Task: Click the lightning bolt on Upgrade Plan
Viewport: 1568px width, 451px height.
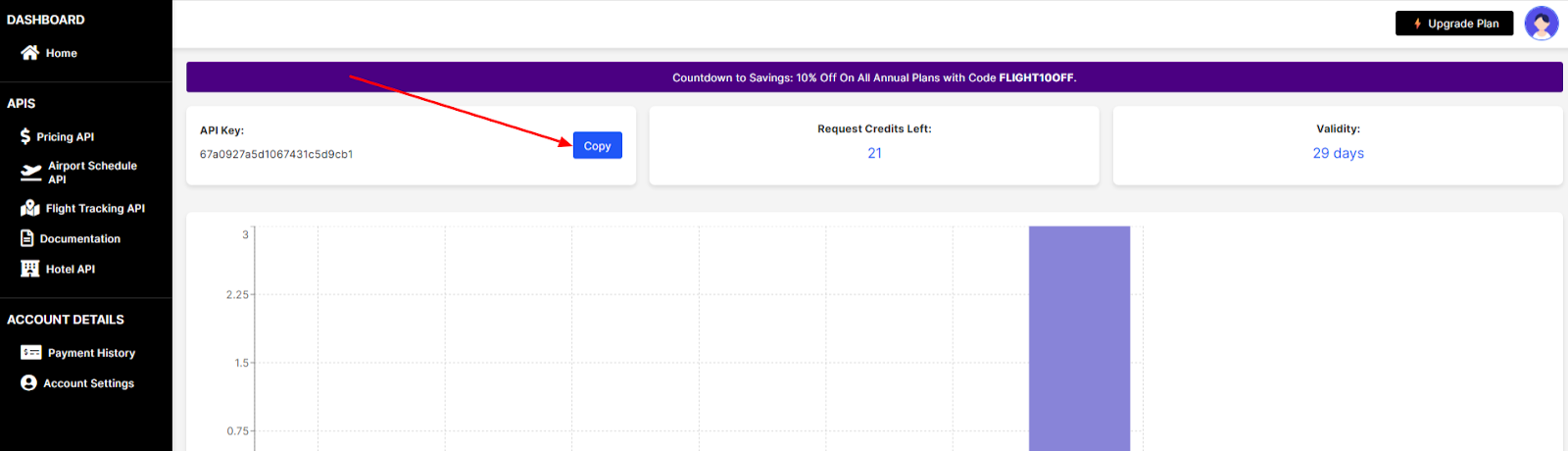Action: [1417, 24]
